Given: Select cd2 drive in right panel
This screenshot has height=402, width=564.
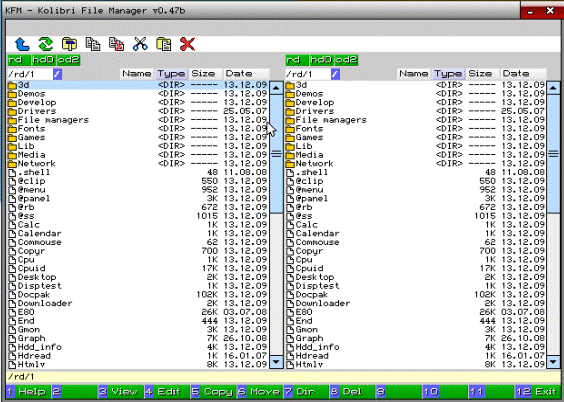Looking at the screenshot, I should click(x=346, y=60).
